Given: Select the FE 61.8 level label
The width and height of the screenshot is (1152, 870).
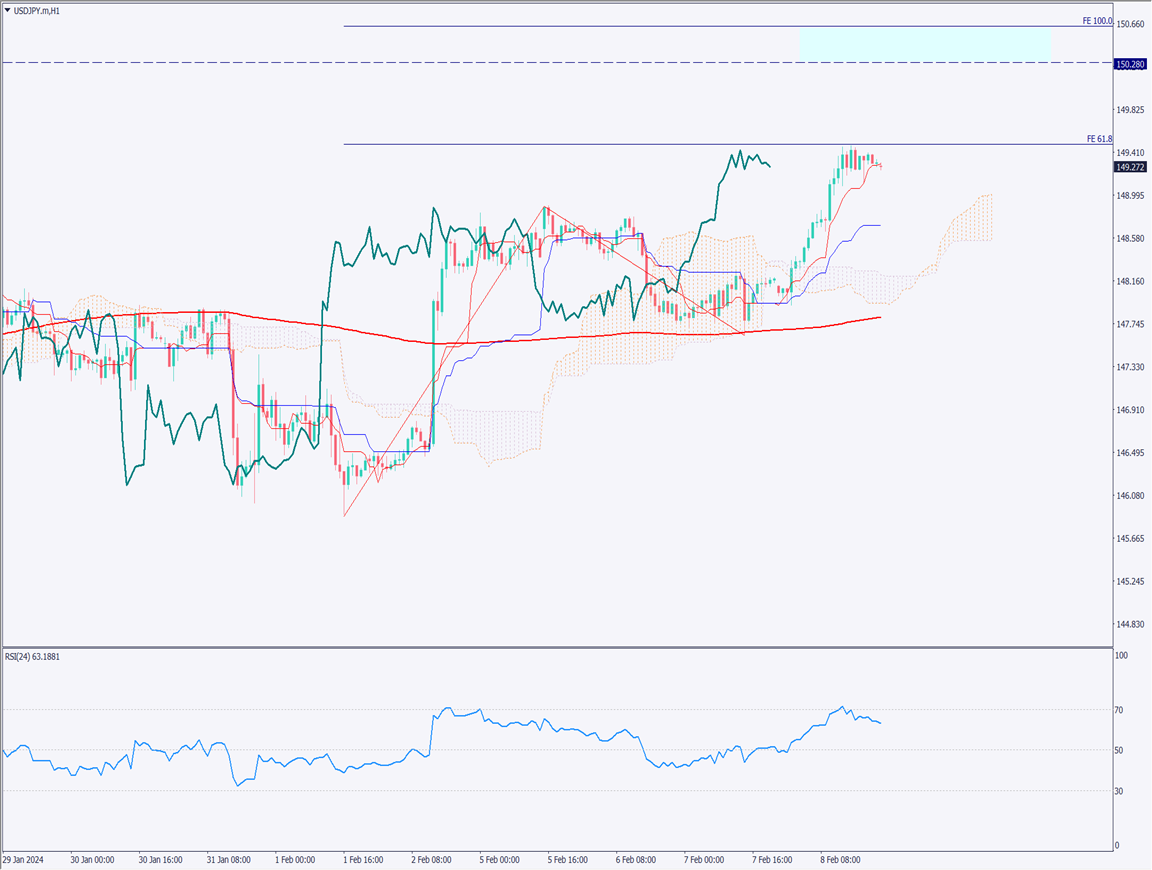Looking at the screenshot, I should pyautogui.click(x=1099, y=139).
